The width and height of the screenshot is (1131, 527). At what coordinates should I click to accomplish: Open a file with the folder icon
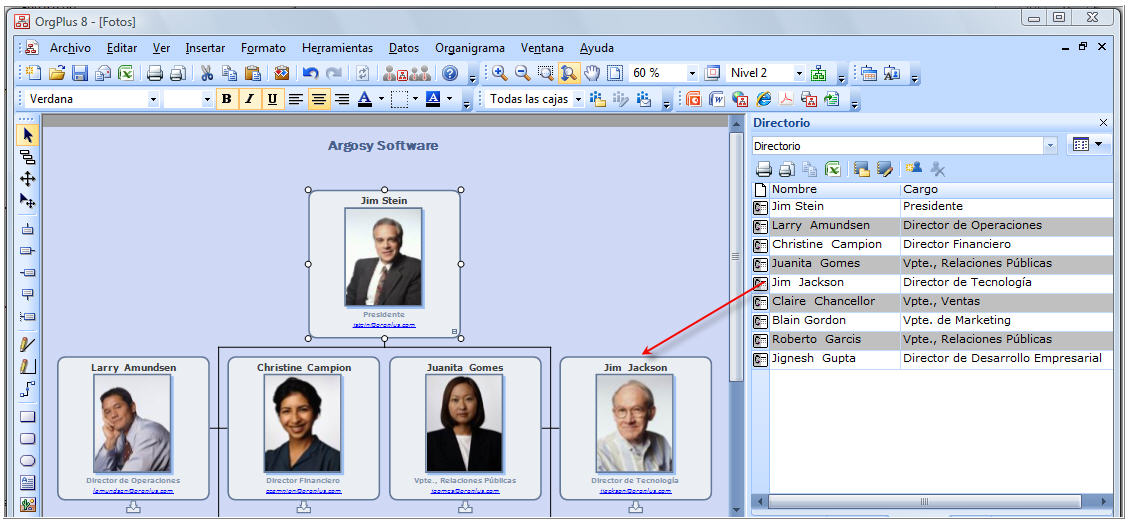(57, 73)
